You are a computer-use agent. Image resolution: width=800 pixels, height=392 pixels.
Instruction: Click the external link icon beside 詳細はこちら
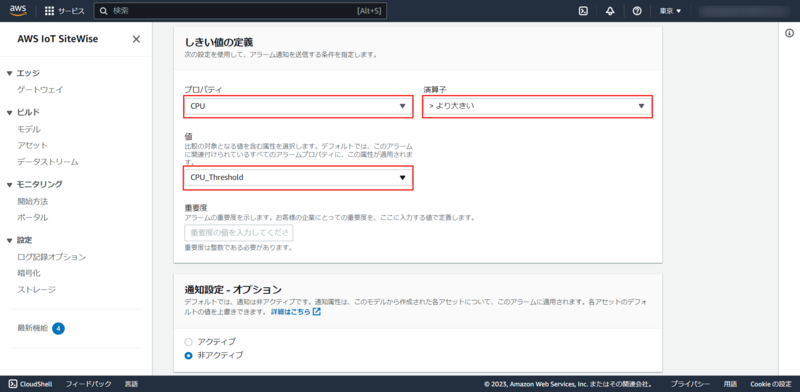pos(317,311)
